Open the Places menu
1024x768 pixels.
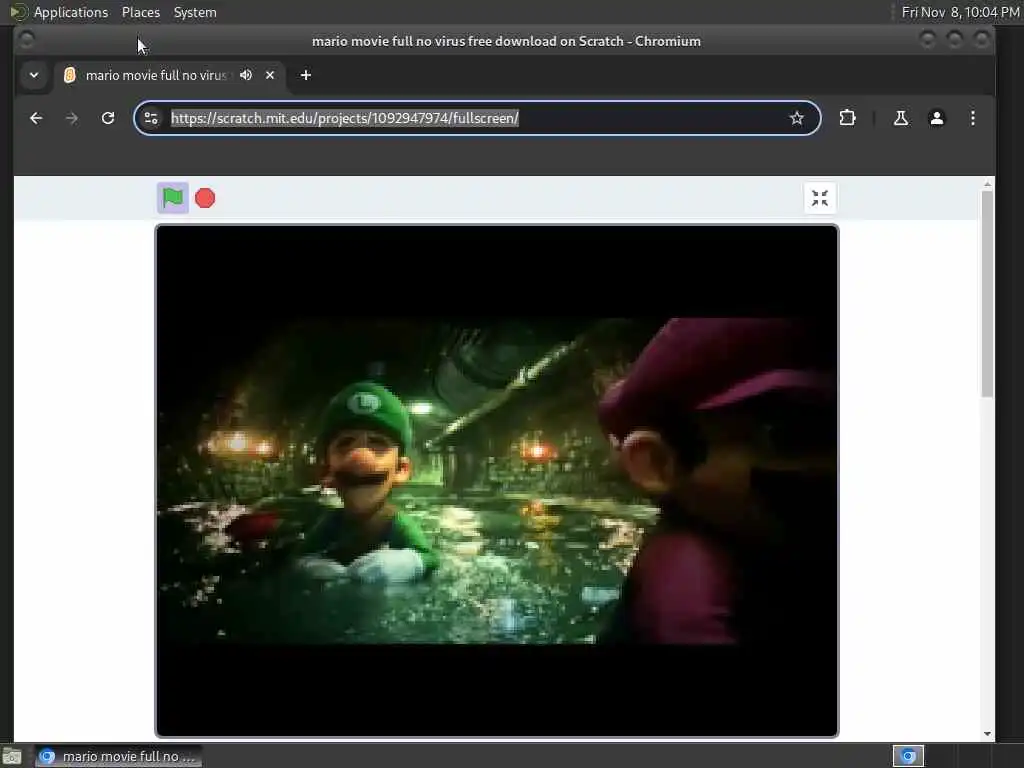pyautogui.click(x=140, y=12)
